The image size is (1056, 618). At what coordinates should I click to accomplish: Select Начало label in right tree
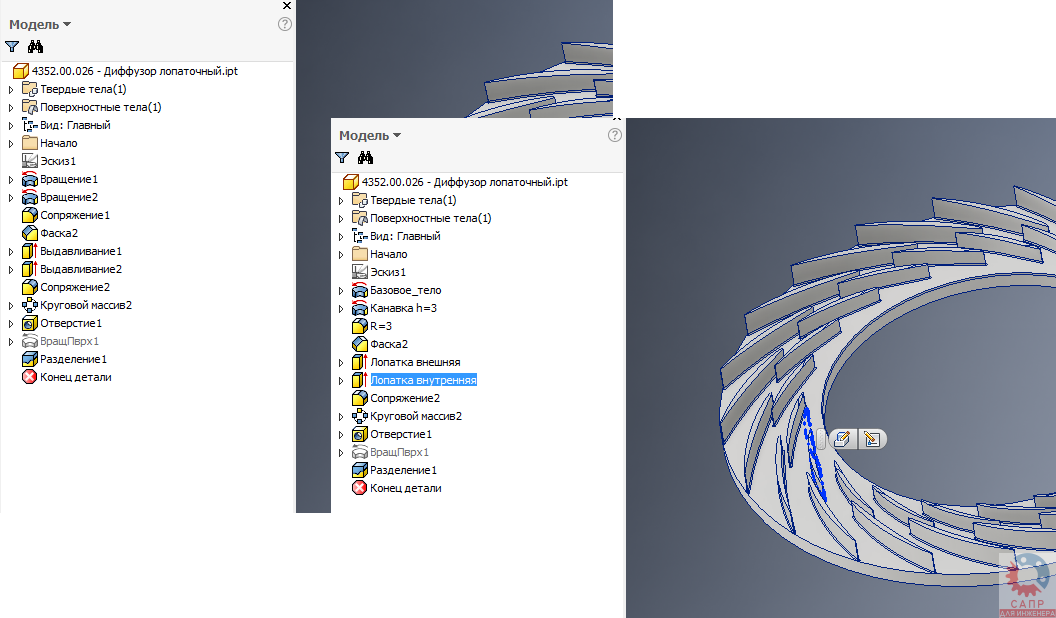coord(389,254)
